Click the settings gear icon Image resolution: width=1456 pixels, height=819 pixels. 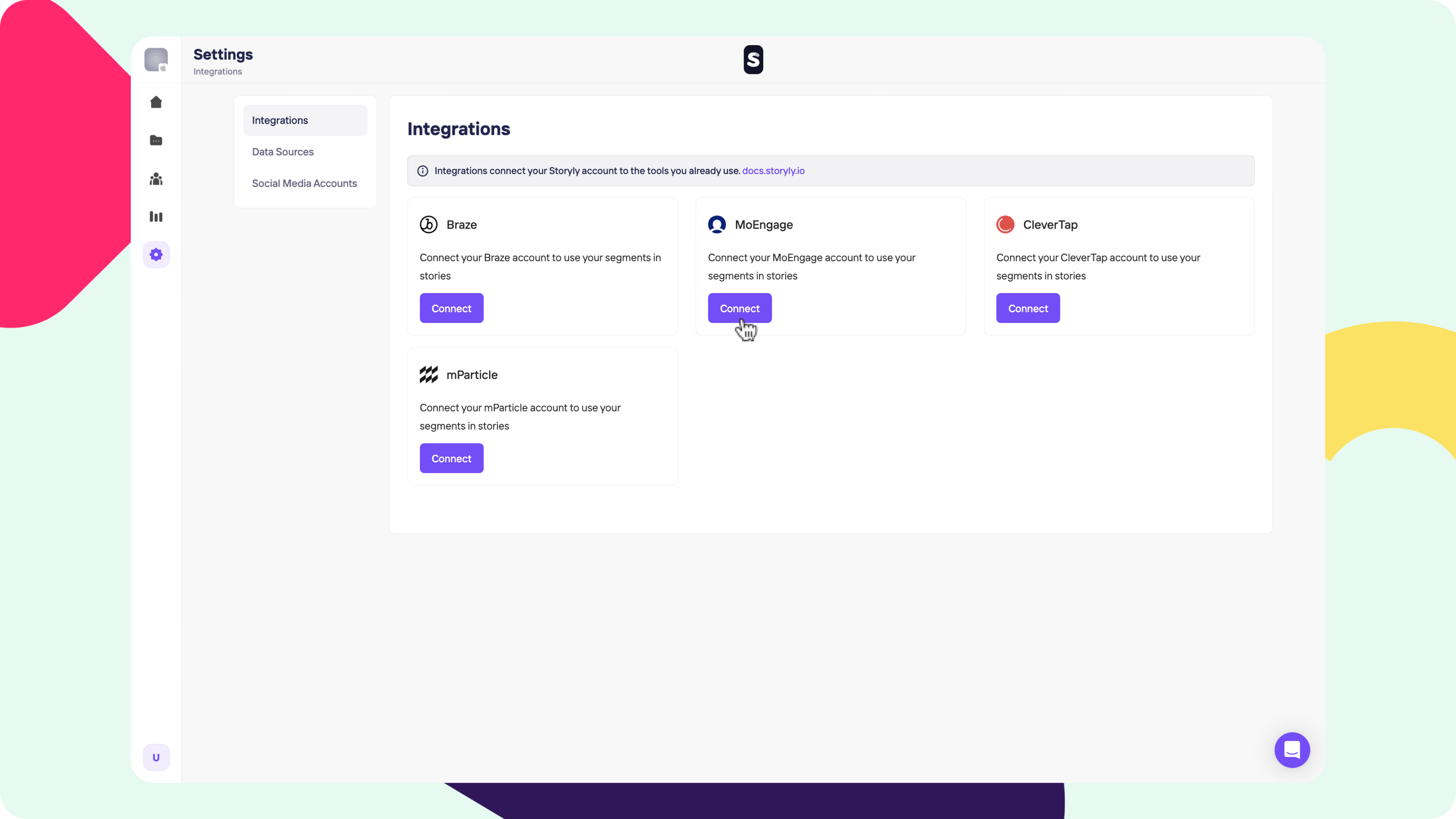156,254
